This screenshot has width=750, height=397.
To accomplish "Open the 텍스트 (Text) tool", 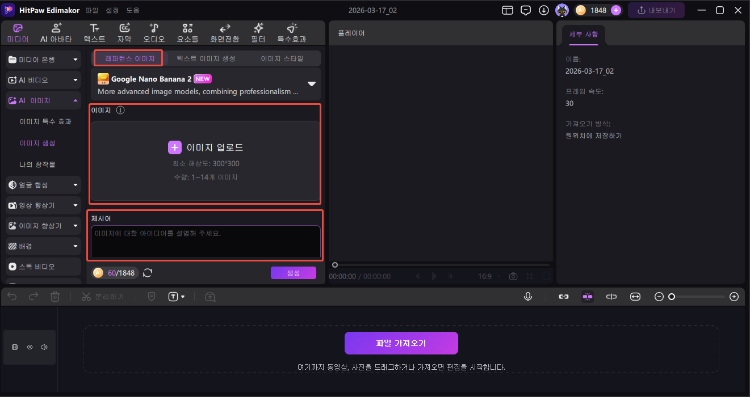I will pos(95,33).
